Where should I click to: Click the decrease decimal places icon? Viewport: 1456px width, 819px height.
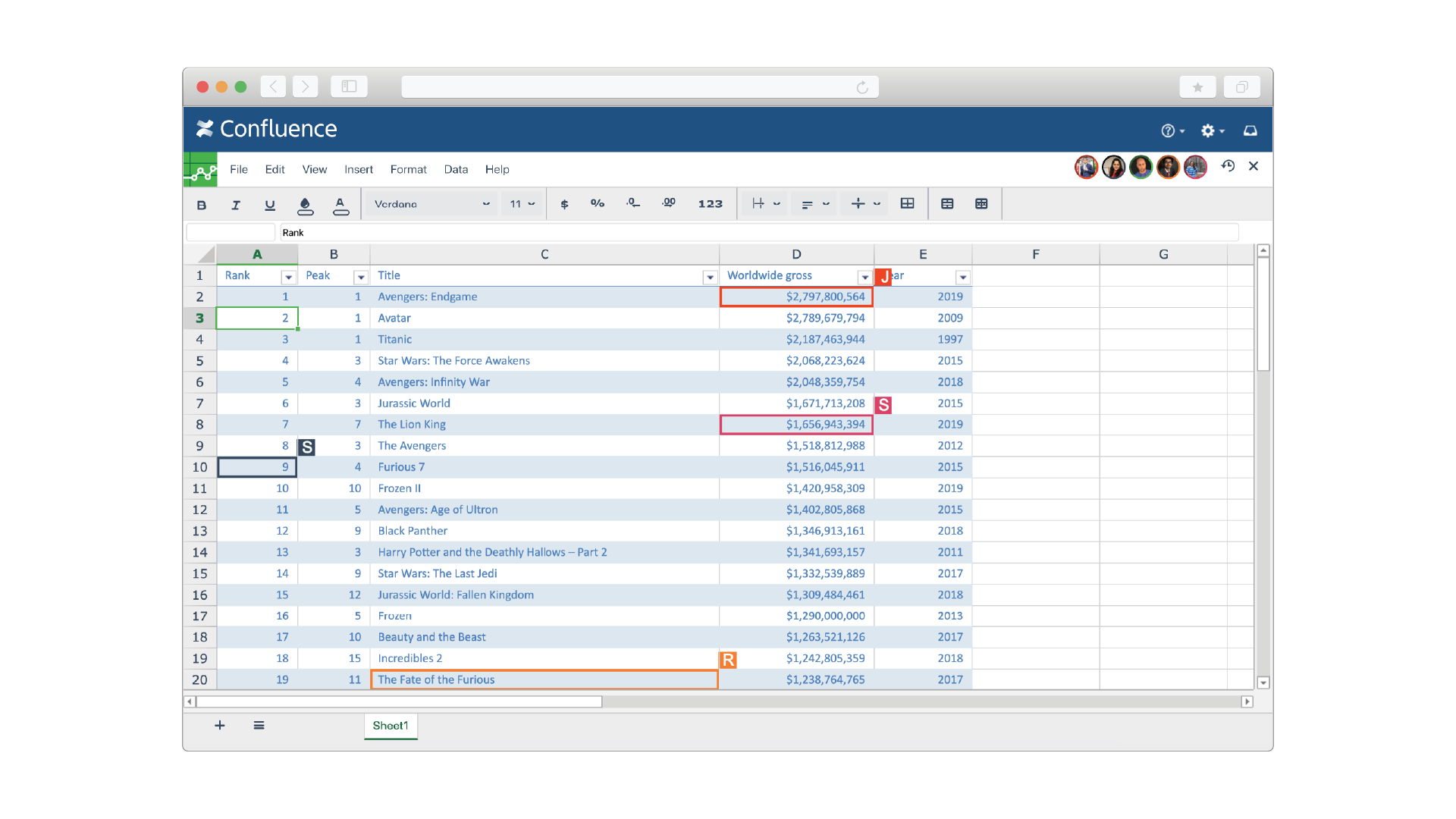pos(632,203)
